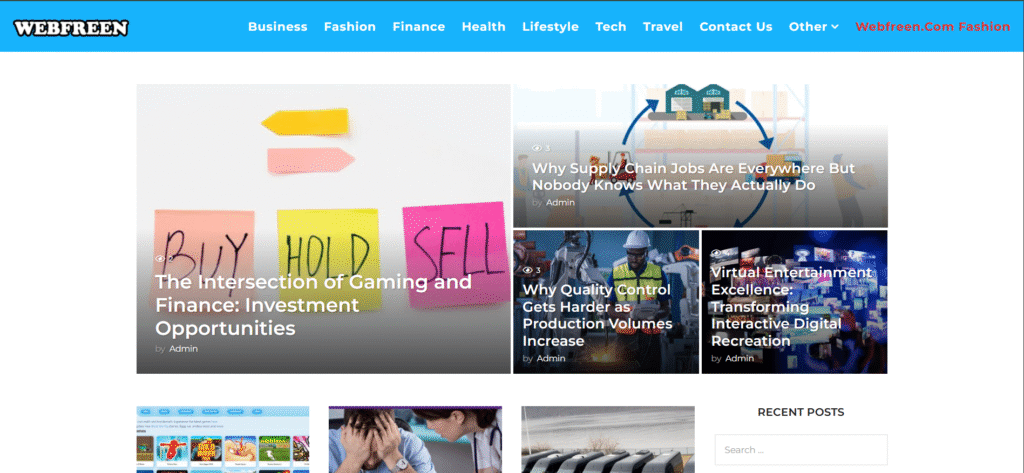Visit the Travel category
This screenshot has width=1024, height=473.
tap(663, 27)
